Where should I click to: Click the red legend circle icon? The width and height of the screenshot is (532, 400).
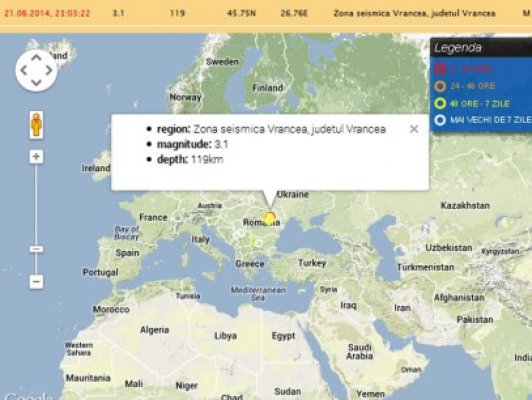point(440,69)
